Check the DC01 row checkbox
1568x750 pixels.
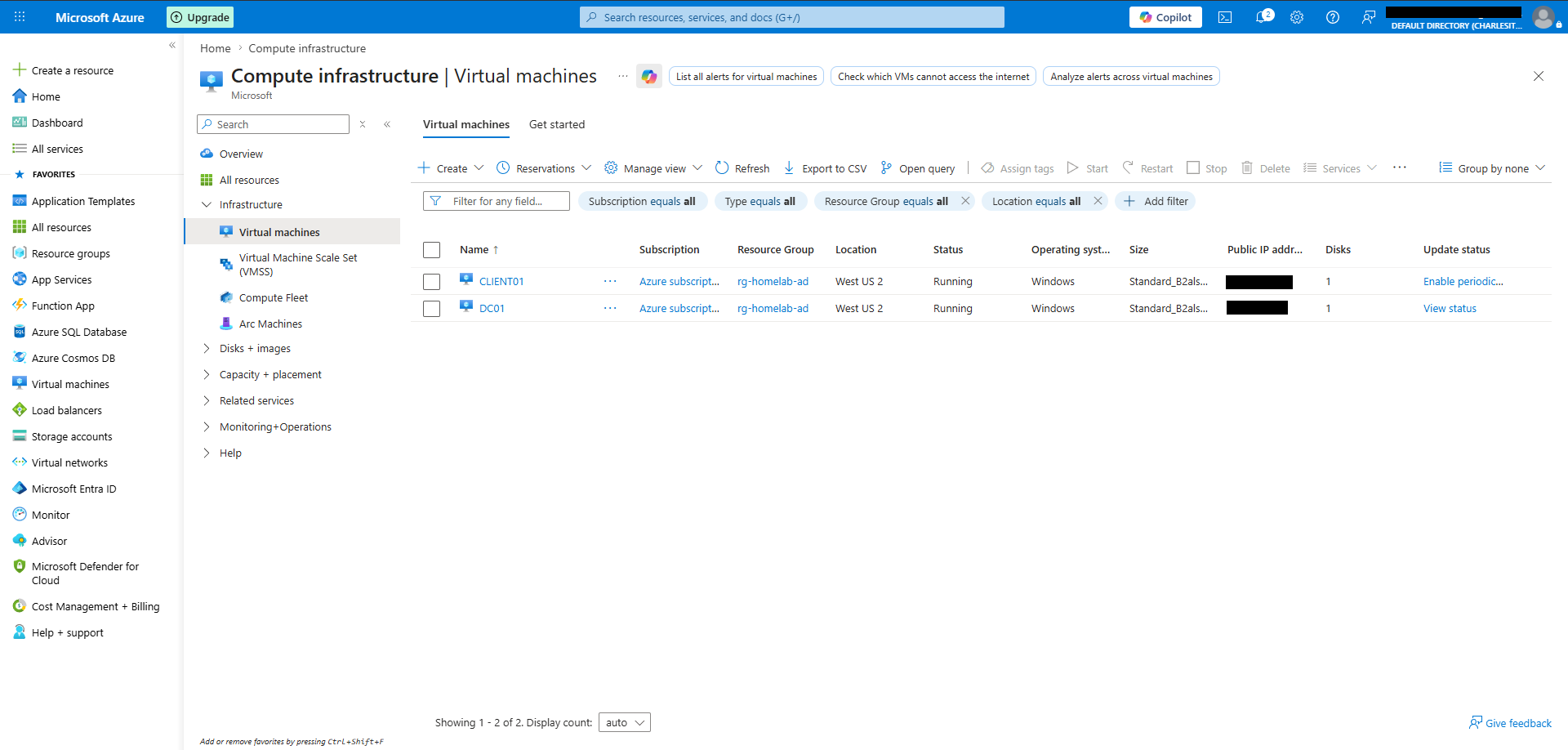[432, 309]
